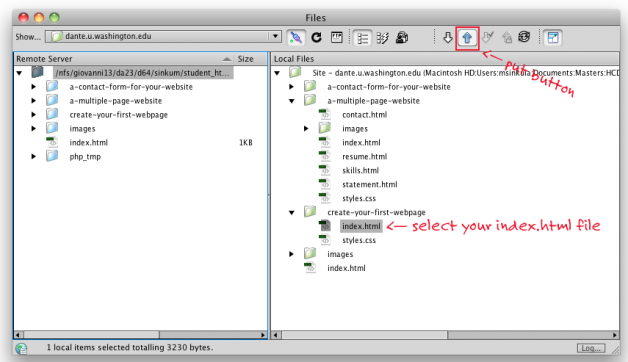Expand remote create-your-first-webpage folder
The height and width of the screenshot is (362, 628).
[x=34, y=115]
